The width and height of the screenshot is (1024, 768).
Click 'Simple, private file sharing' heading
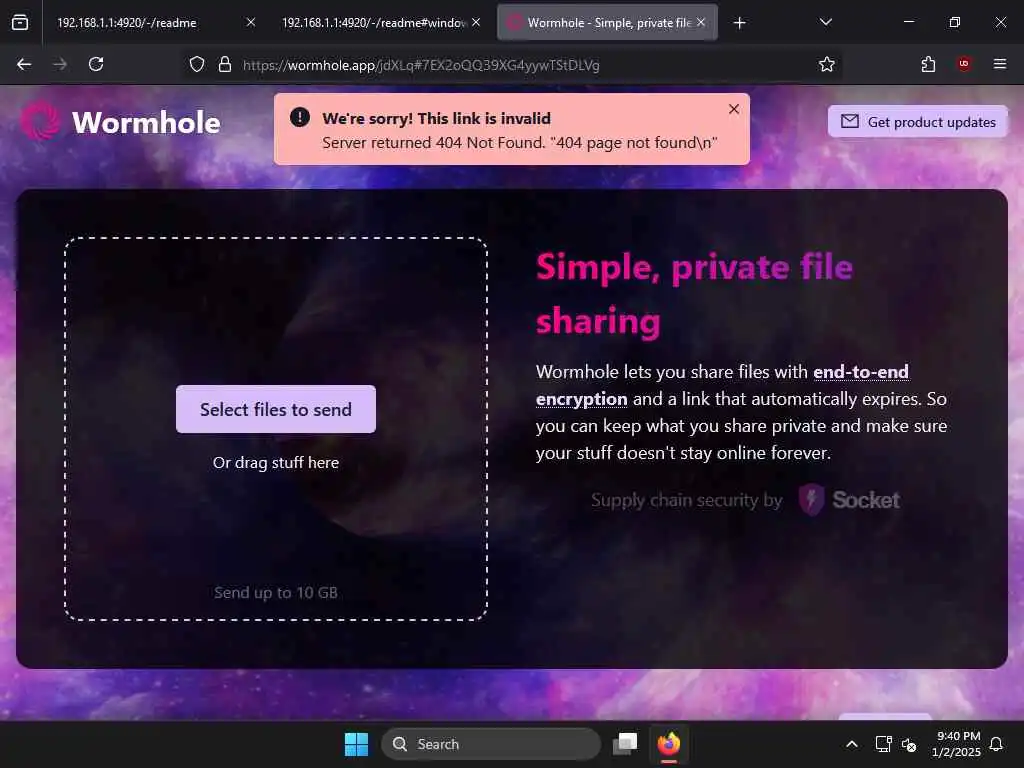694,294
